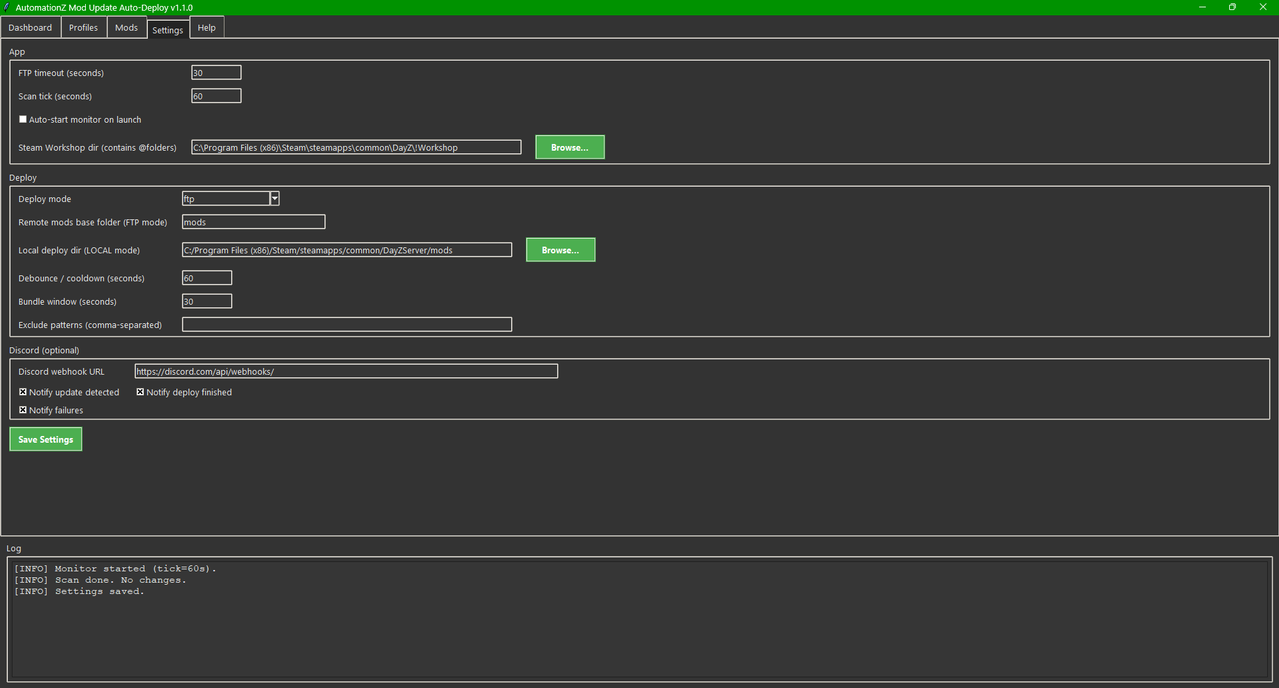Browse for the Steam Workshop directory

click(x=570, y=147)
